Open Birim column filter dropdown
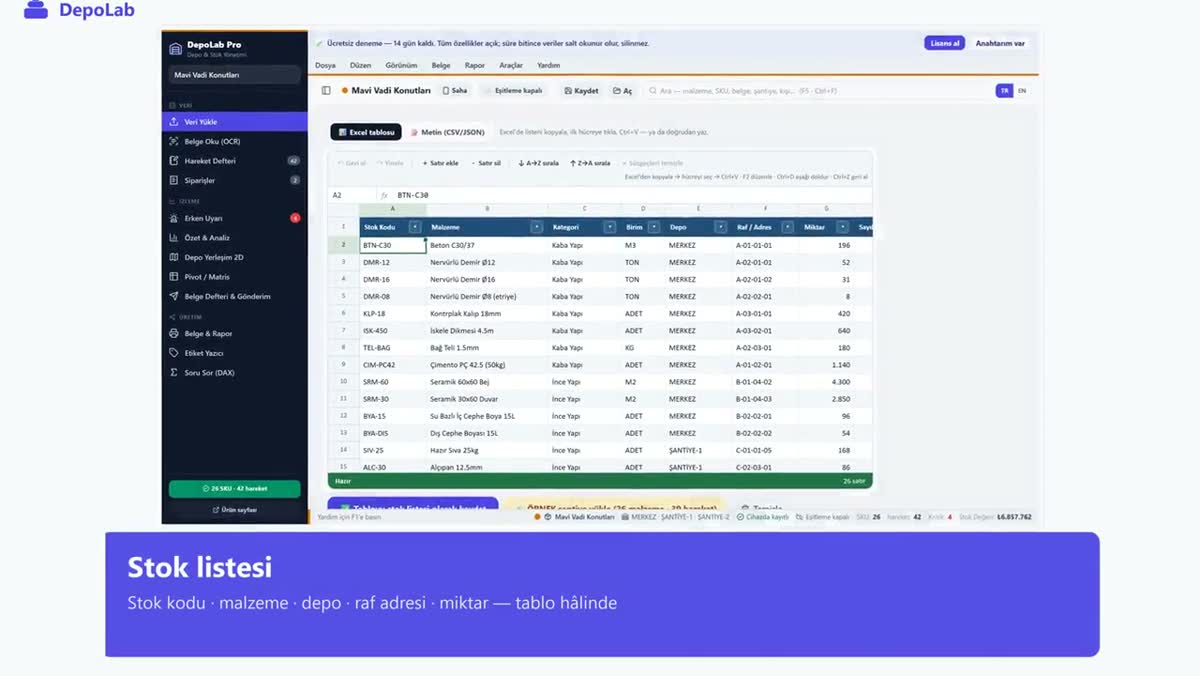The height and width of the screenshot is (676, 1200). click(x=654, y=227)
